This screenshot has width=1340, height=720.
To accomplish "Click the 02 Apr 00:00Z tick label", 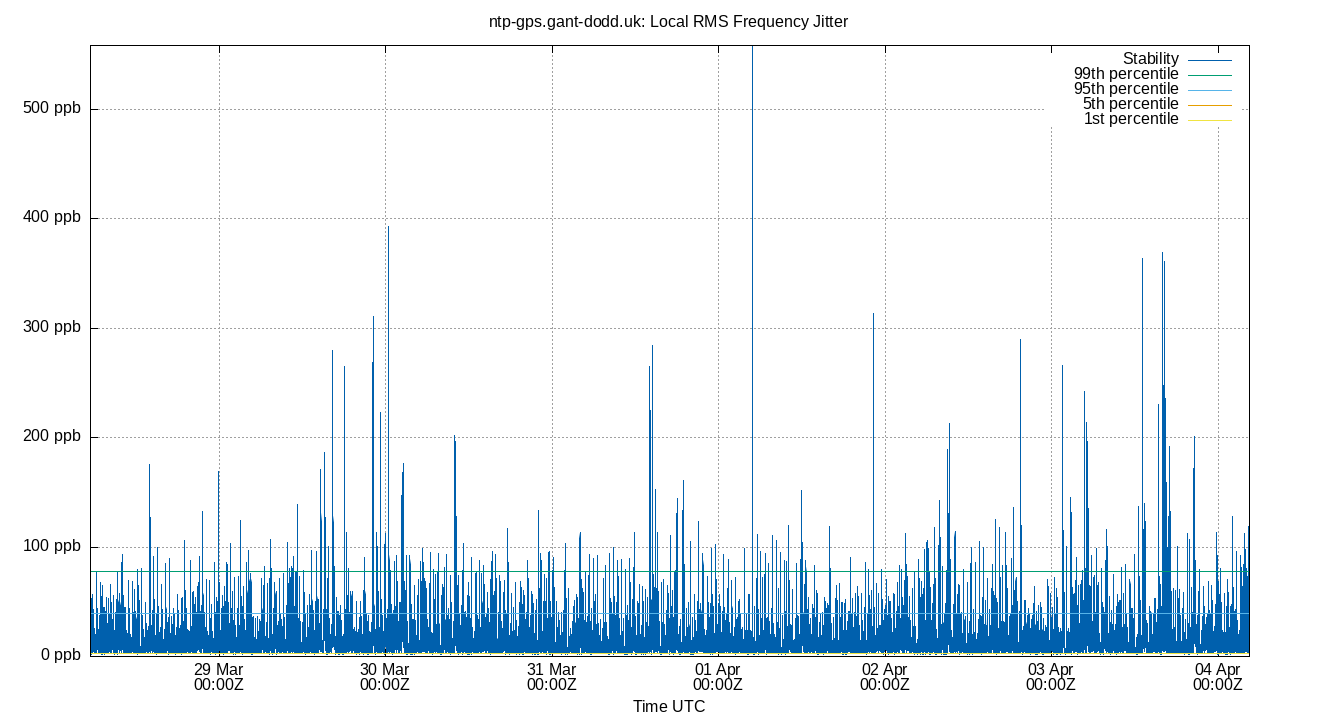I will click(x=884, y=677).
